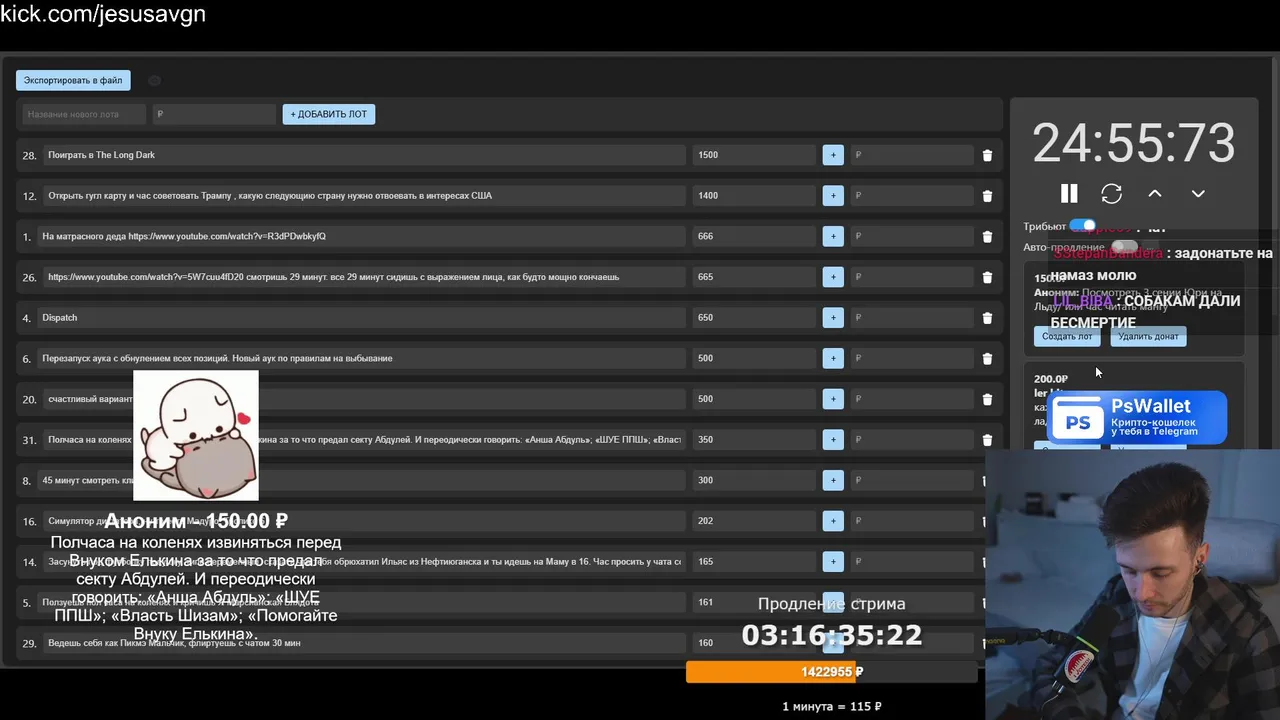The height and width of the screenshot is (720, 1280).
Task: Toggle the Авто-продление switch
Action: [x=1124, y=246]
